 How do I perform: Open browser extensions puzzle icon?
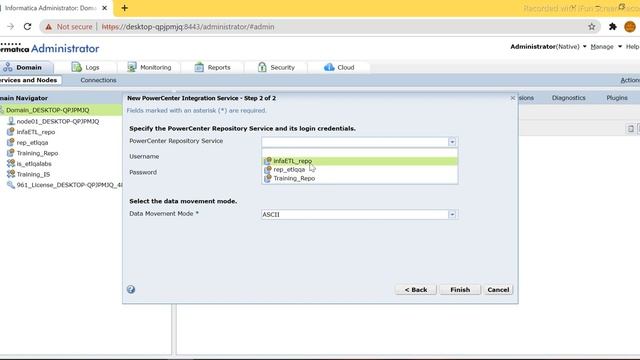click(x=612, y=27)
